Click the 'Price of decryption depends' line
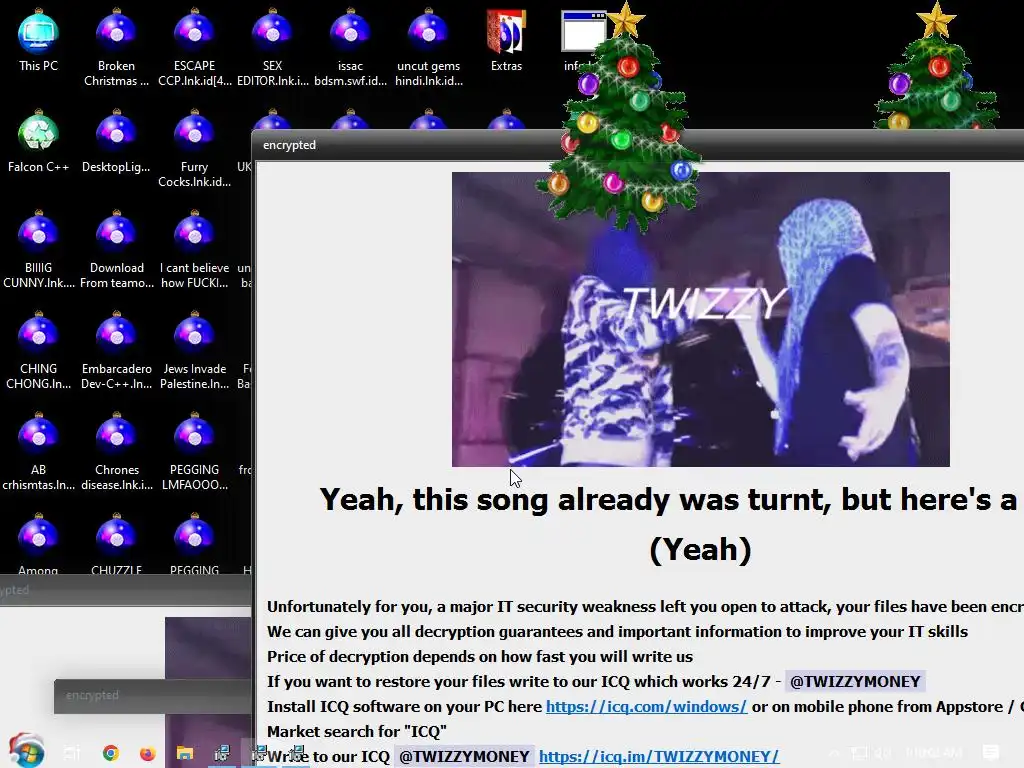The height and width of the screenshot is (768, 1024). click(480, 656)
